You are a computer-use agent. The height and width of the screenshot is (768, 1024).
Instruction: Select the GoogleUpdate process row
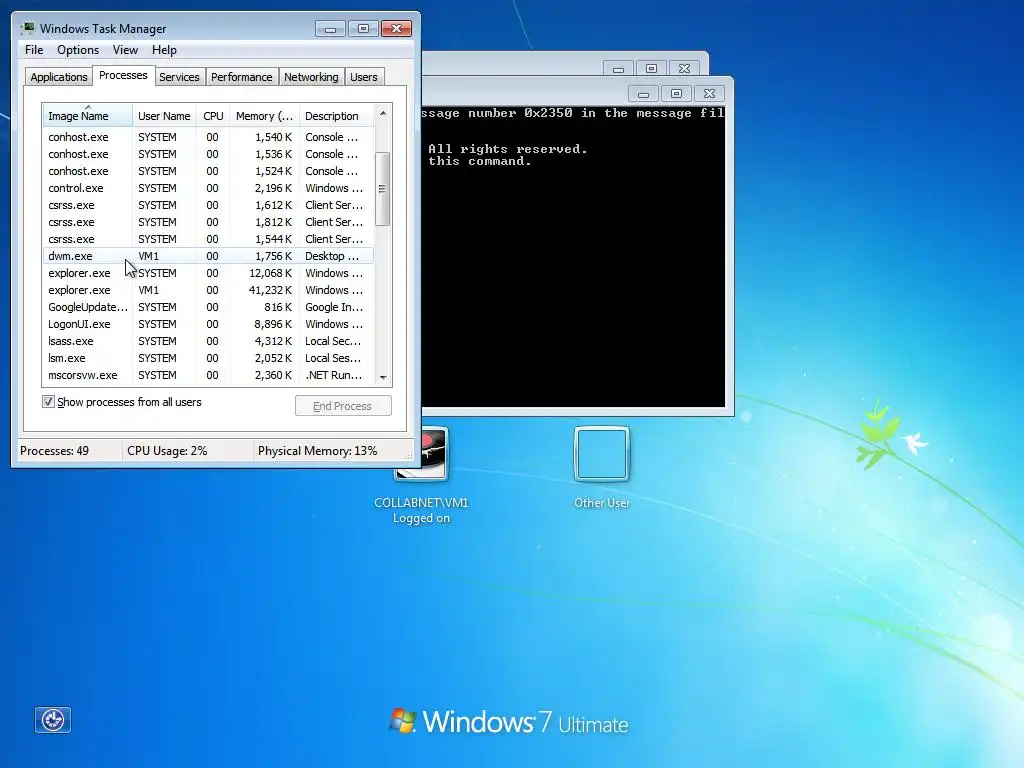click(208, 307)
